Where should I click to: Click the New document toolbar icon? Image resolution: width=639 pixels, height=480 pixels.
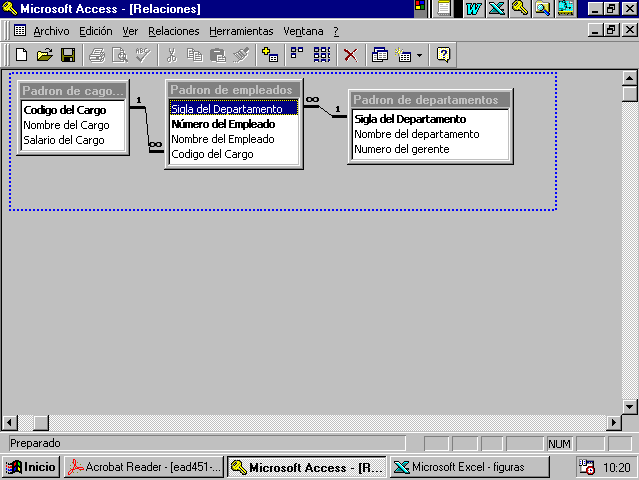click(22, 55)
